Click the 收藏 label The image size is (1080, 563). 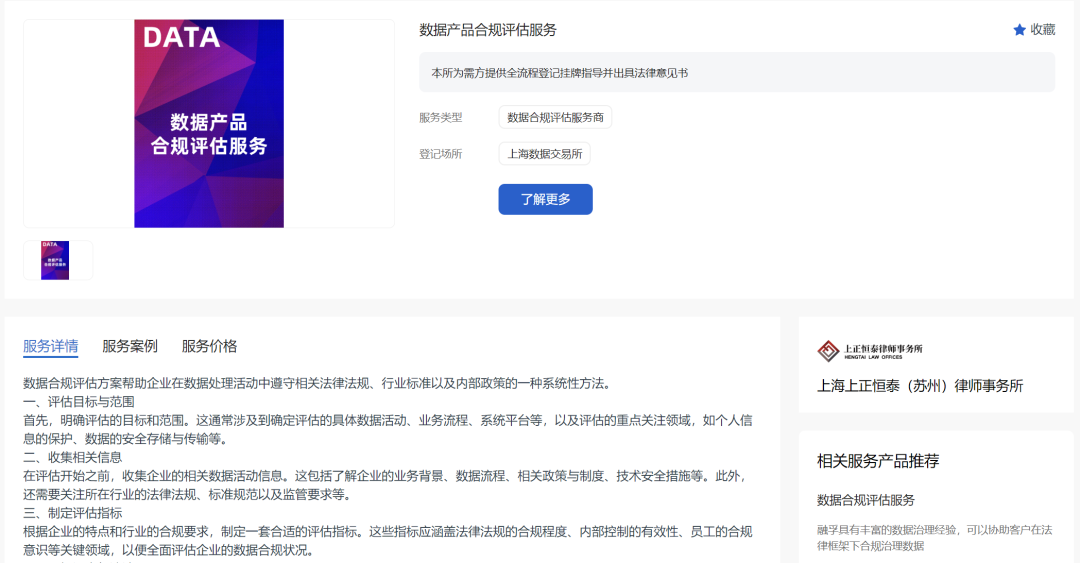click(x=1043, y=30)
